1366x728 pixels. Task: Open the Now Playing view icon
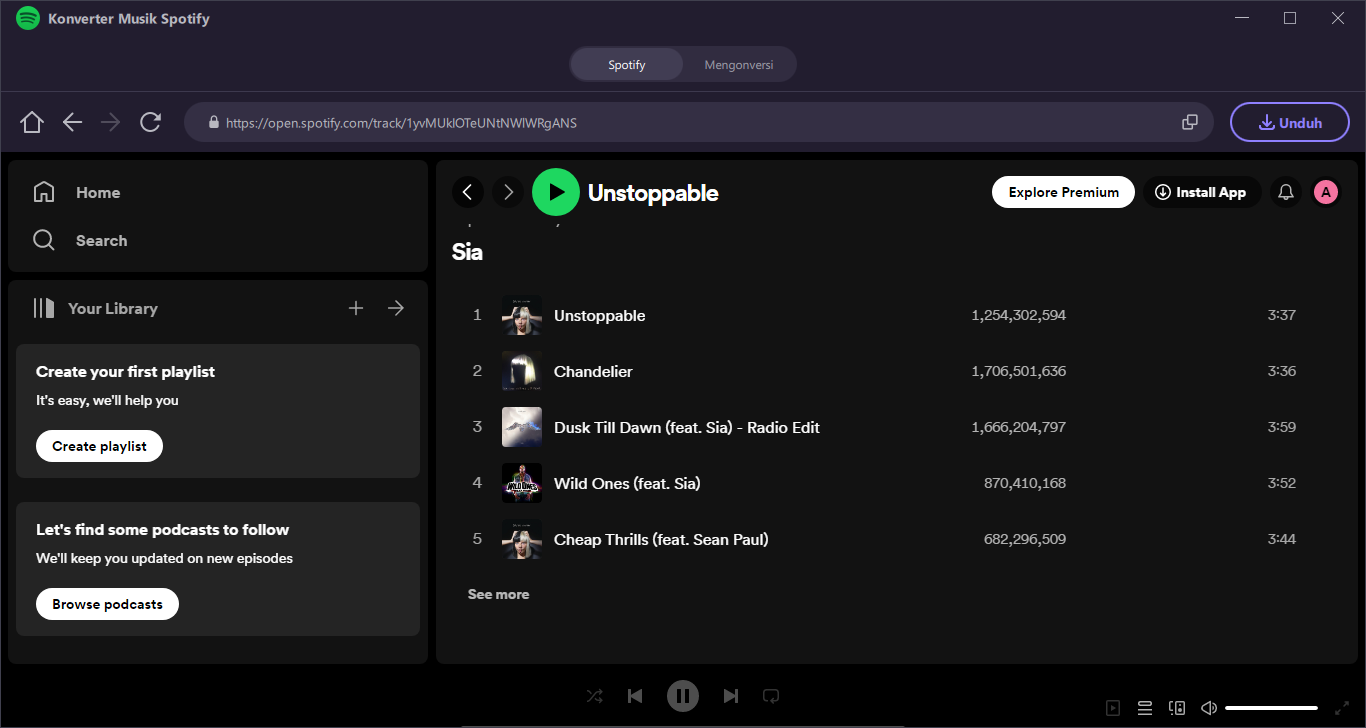(x=1113, y=708)
